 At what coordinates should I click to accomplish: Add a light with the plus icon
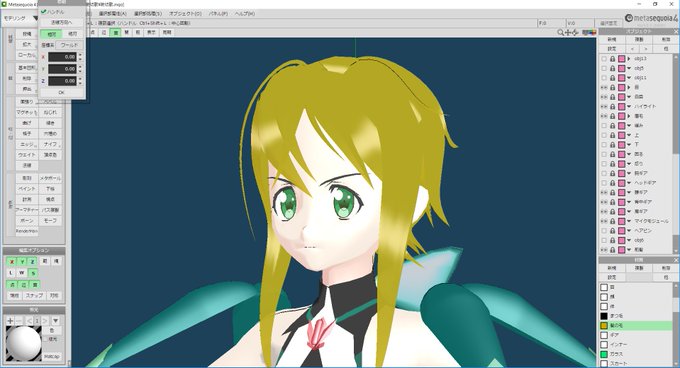pos(10,321)
